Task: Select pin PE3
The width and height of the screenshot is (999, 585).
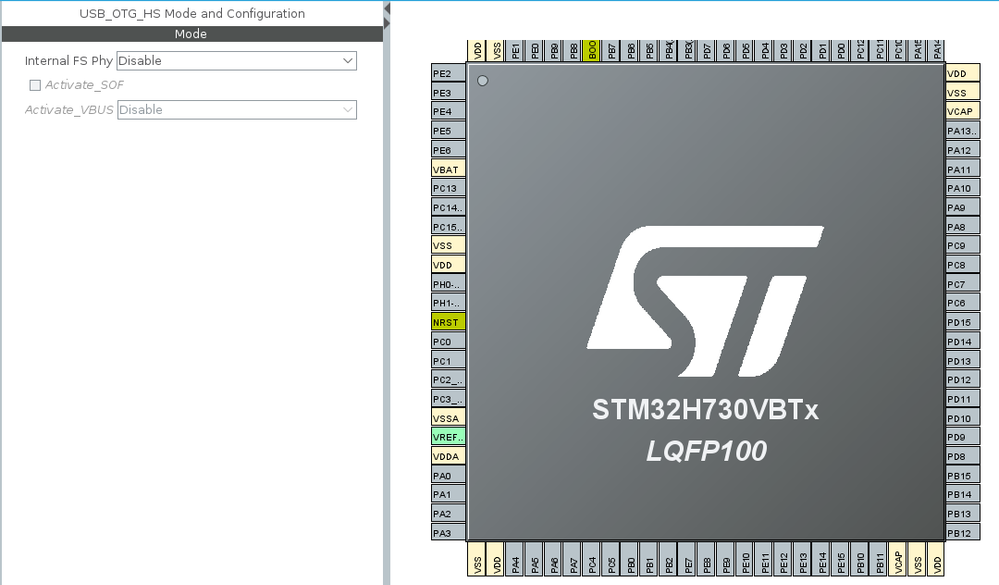Action: [449, 92]
